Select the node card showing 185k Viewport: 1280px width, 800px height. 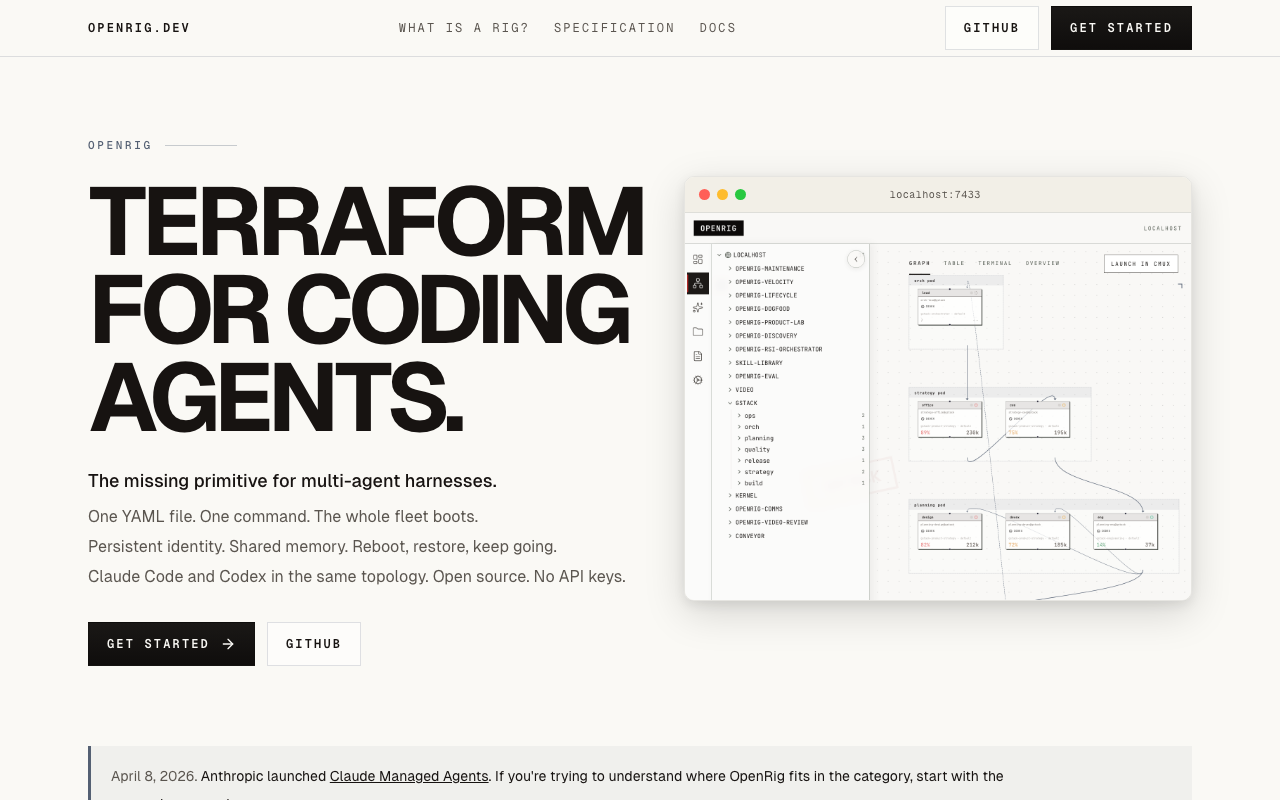click(1038, 531)
